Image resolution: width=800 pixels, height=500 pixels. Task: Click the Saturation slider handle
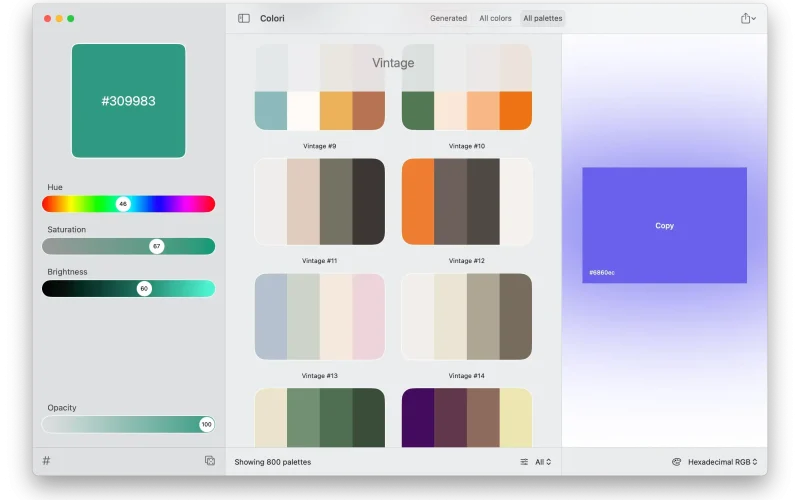[x=157, y=246]
